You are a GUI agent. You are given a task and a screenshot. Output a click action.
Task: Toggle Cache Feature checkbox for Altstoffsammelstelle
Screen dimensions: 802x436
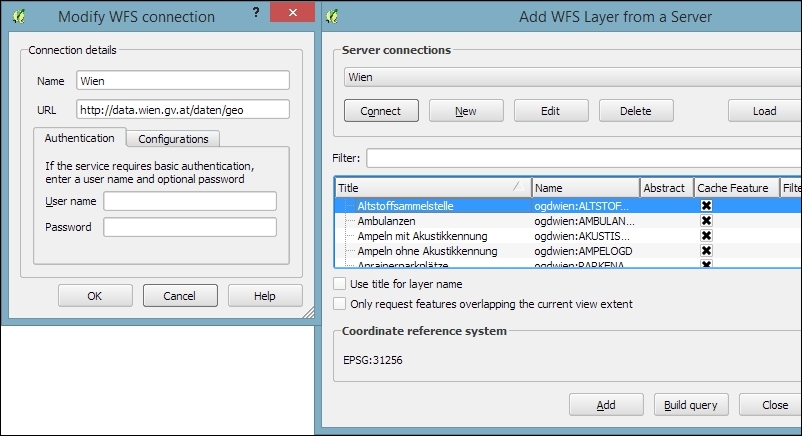pyautogui.click(x=706, y=206)
